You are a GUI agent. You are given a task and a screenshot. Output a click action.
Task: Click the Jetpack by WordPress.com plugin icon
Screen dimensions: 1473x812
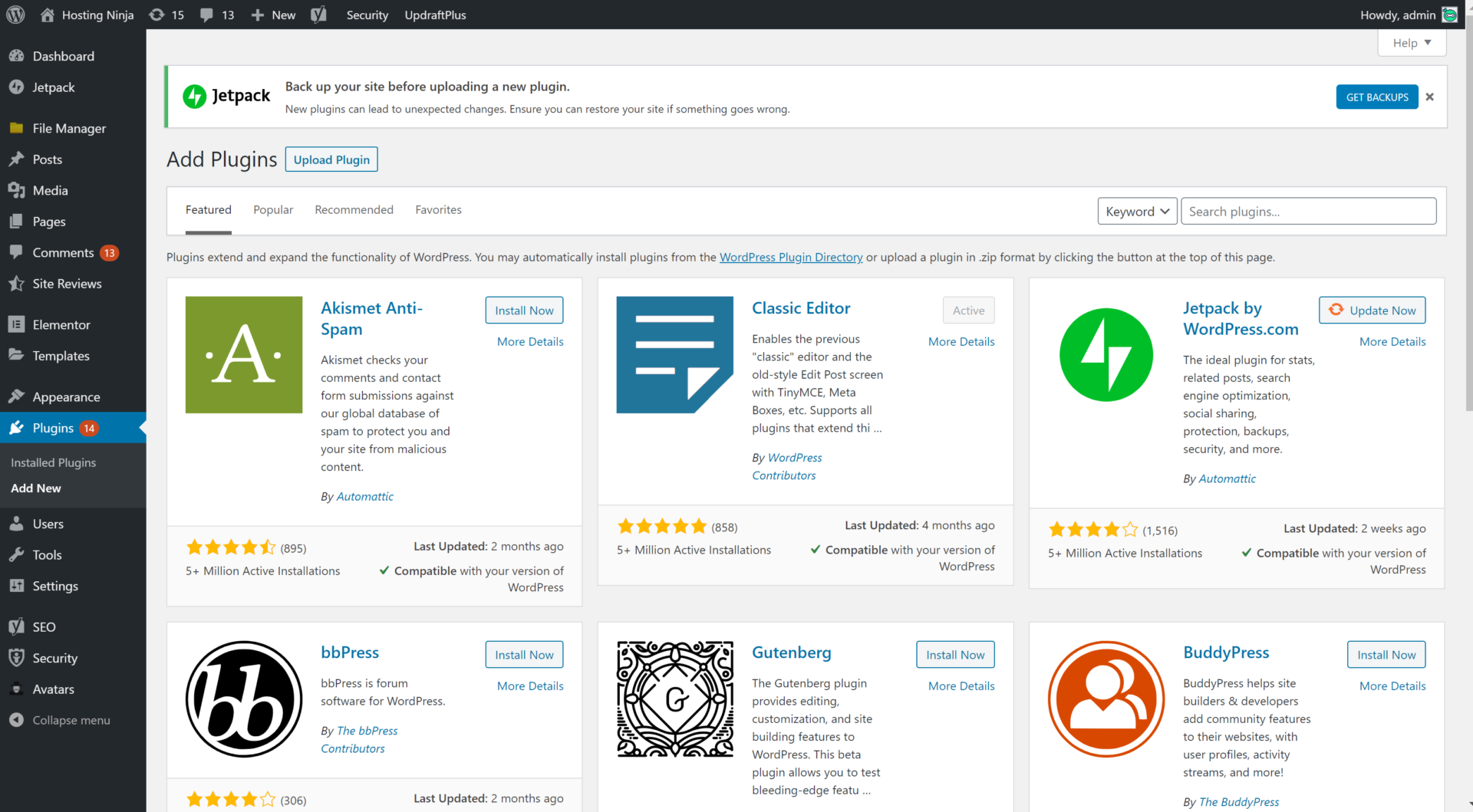1106,355
